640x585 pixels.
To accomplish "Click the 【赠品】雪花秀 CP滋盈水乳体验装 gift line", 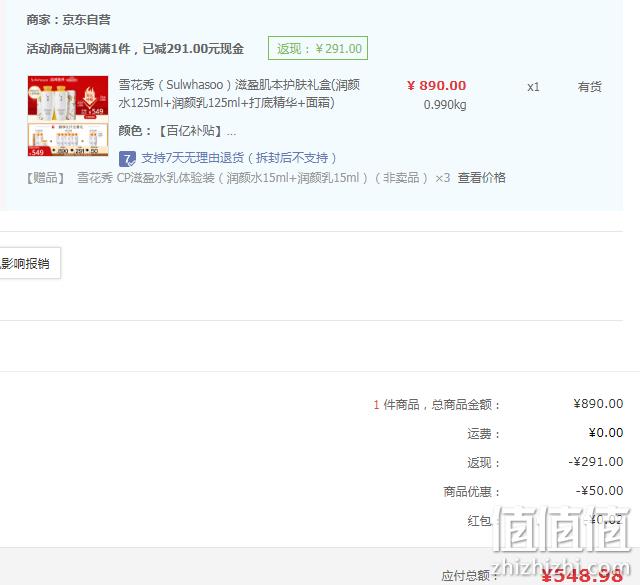I will pos(238,178).
